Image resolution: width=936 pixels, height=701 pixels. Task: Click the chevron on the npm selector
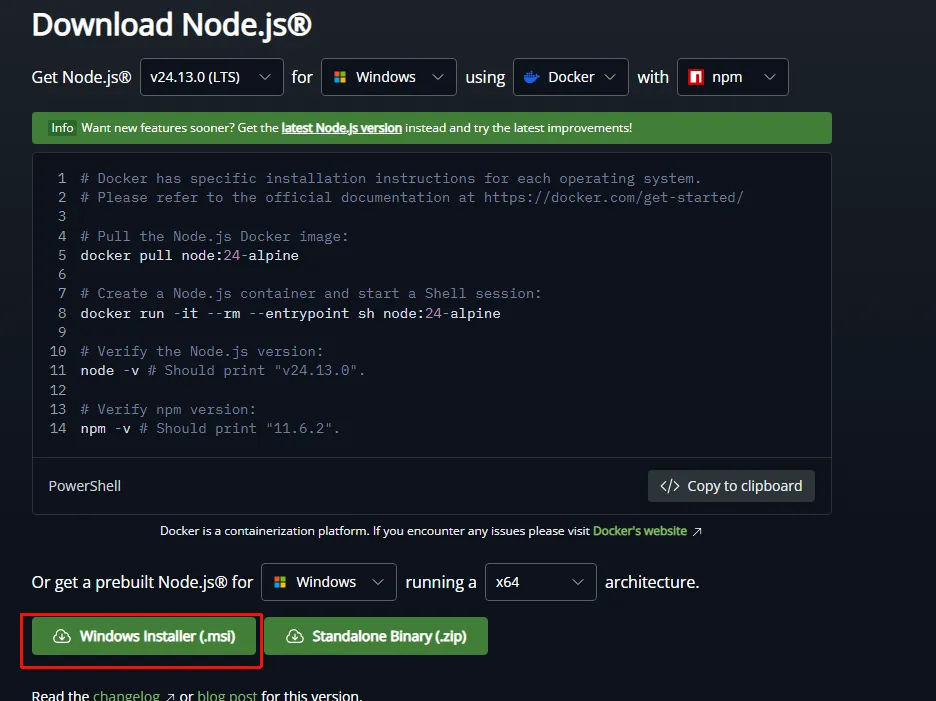(x=770, y=77)
